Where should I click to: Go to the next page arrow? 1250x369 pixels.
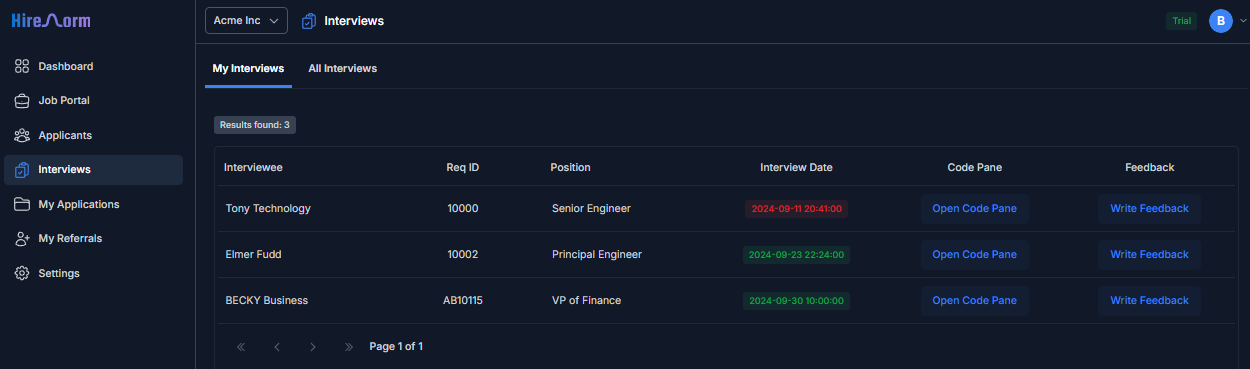(313, 347)
